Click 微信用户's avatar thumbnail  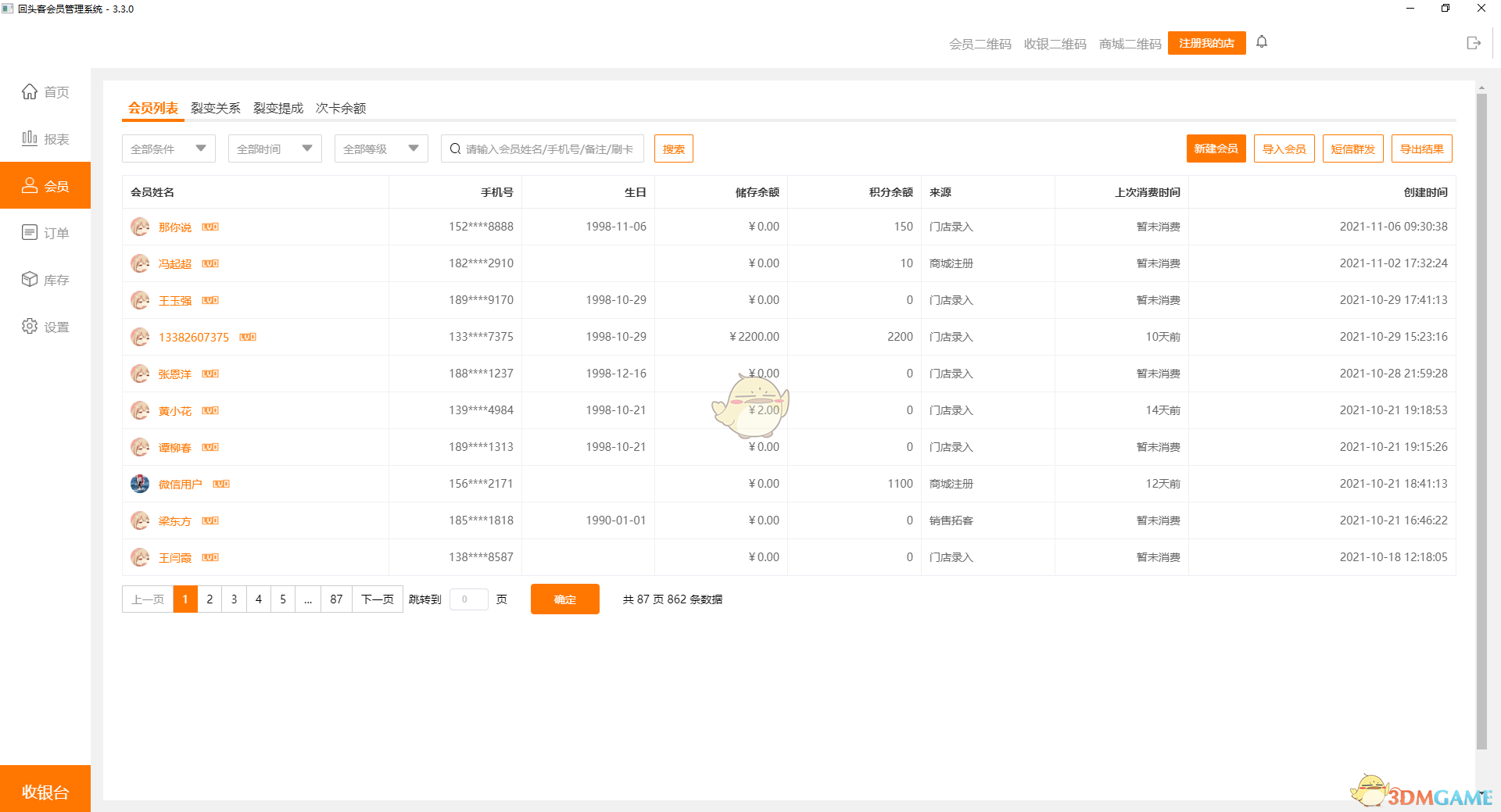click(x=140, y=484)
